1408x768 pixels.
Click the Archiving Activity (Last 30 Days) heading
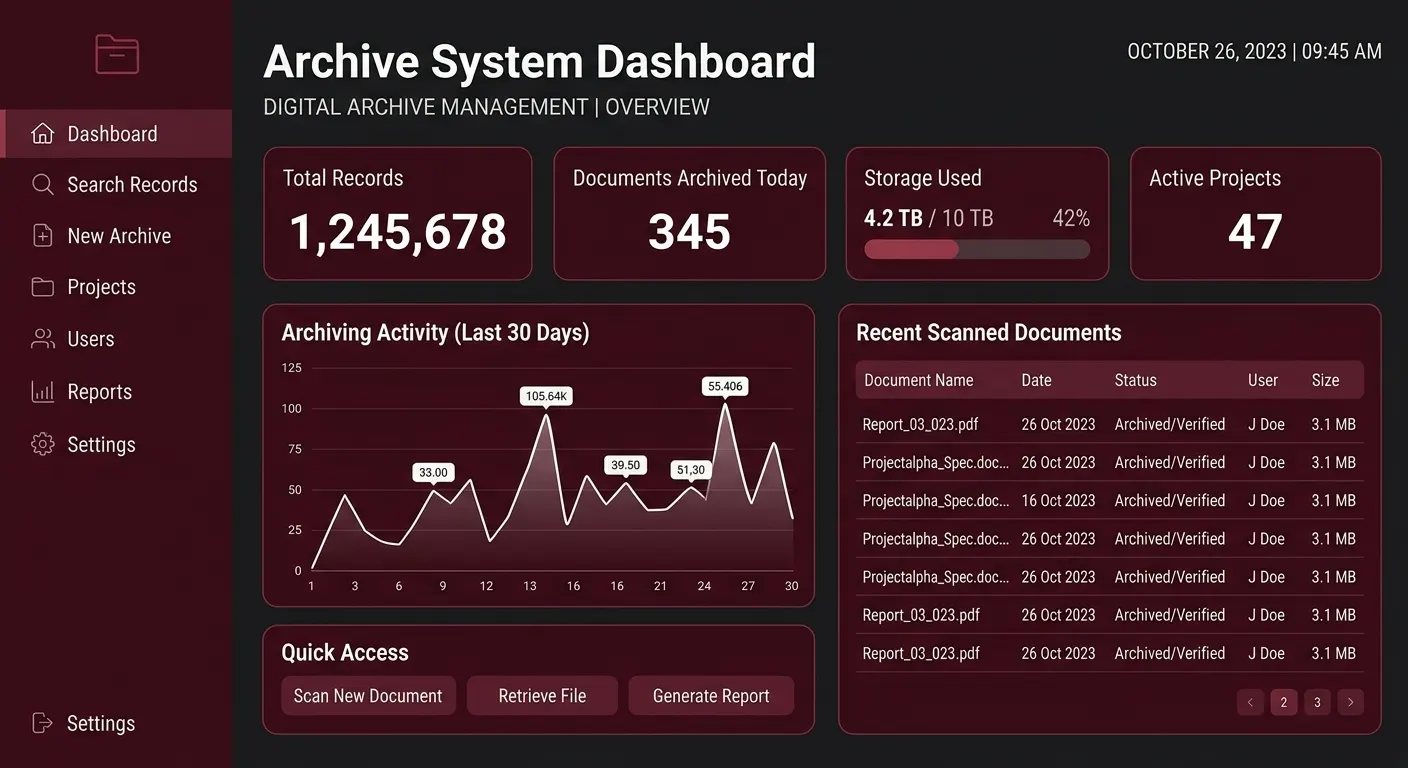click(x=435, y=333)
